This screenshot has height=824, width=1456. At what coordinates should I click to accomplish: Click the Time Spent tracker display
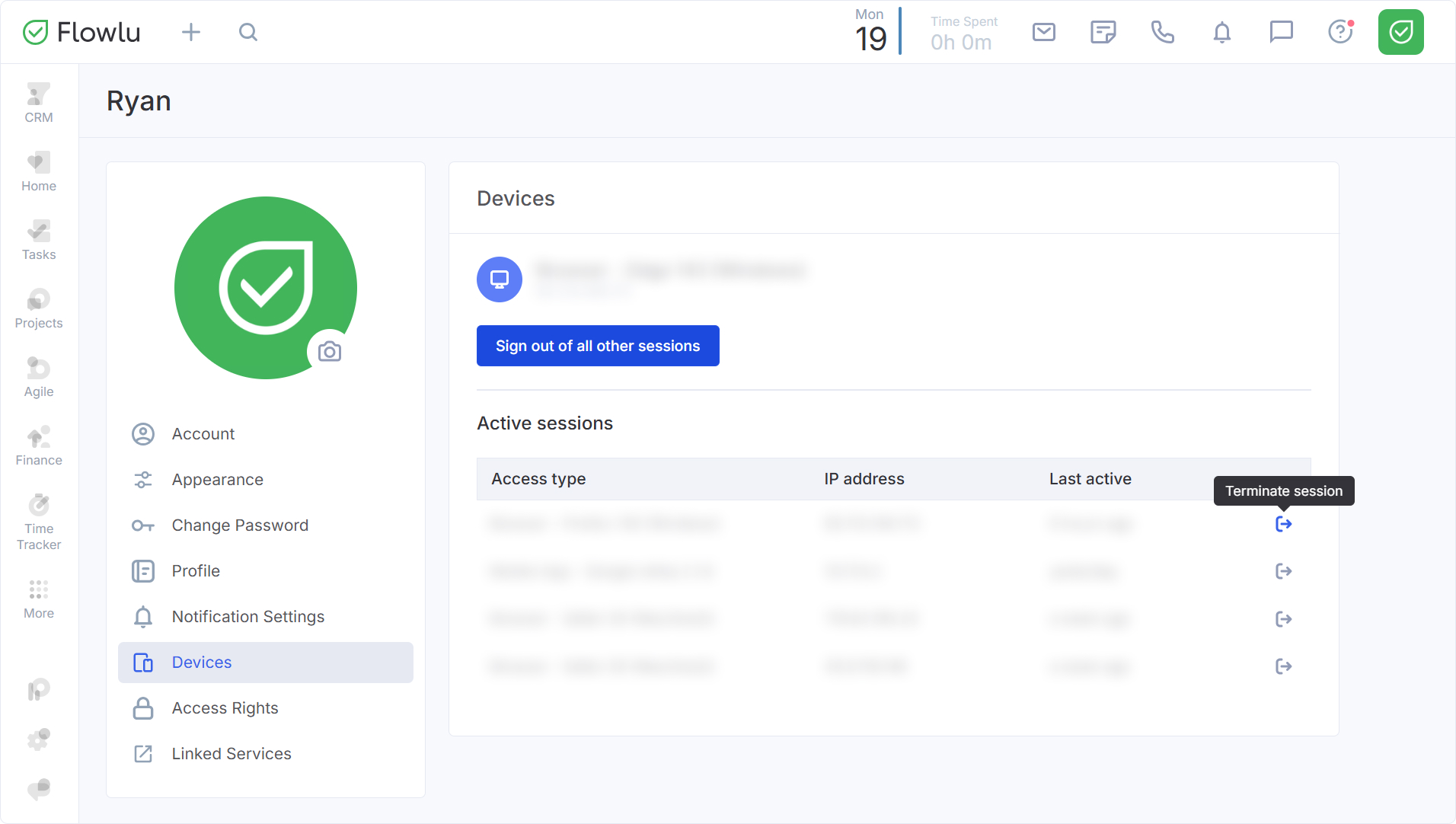pyautogui.click(x=963, y=34)
